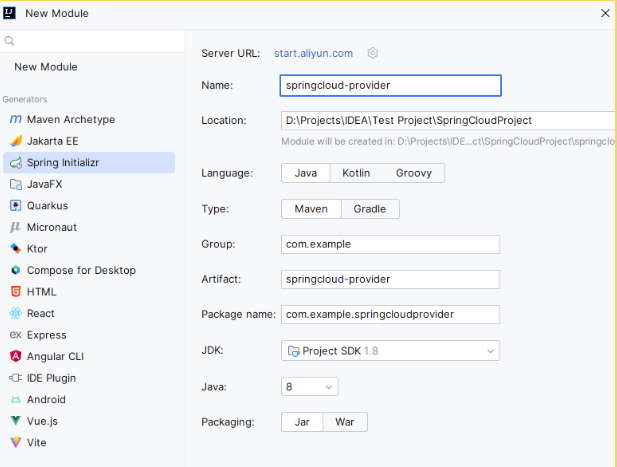
Task: Click the JavaFX generator icon
Action: [16, 184]
